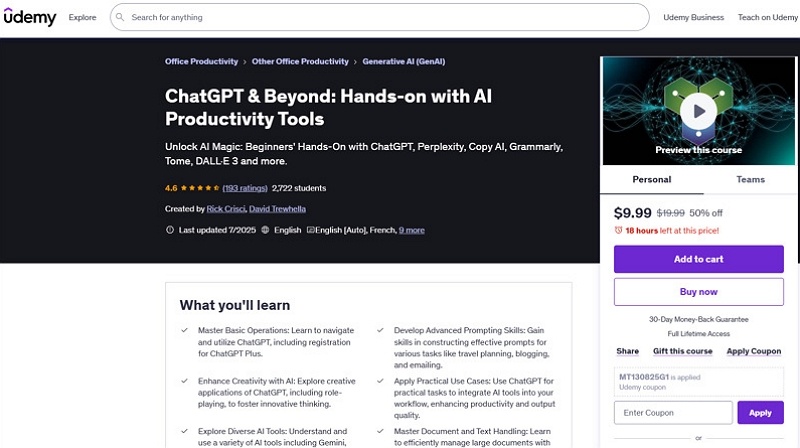Click the 4.6 rating number
800x448 pixels.
[171, 188]
